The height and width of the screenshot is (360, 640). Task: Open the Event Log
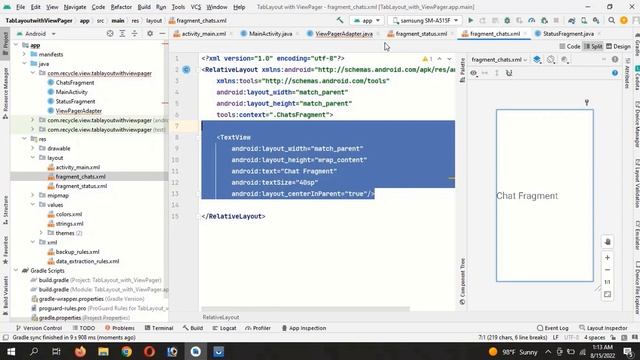pyautogui.click(x=553, y=328)
